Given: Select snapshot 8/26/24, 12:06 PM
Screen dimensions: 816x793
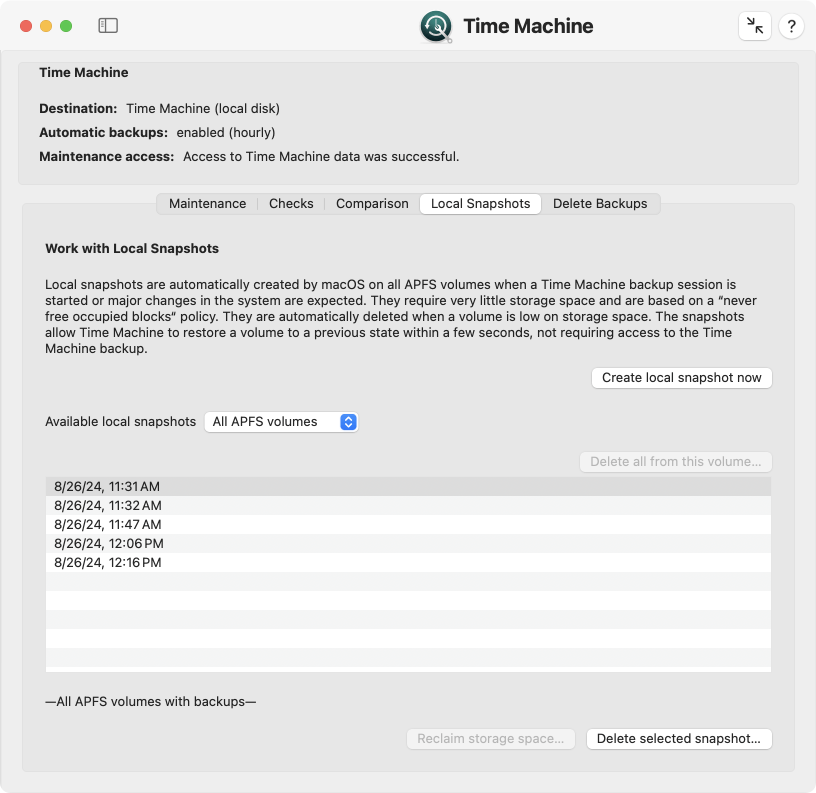Looking at the screenshot, I should [x=408, y=543].
